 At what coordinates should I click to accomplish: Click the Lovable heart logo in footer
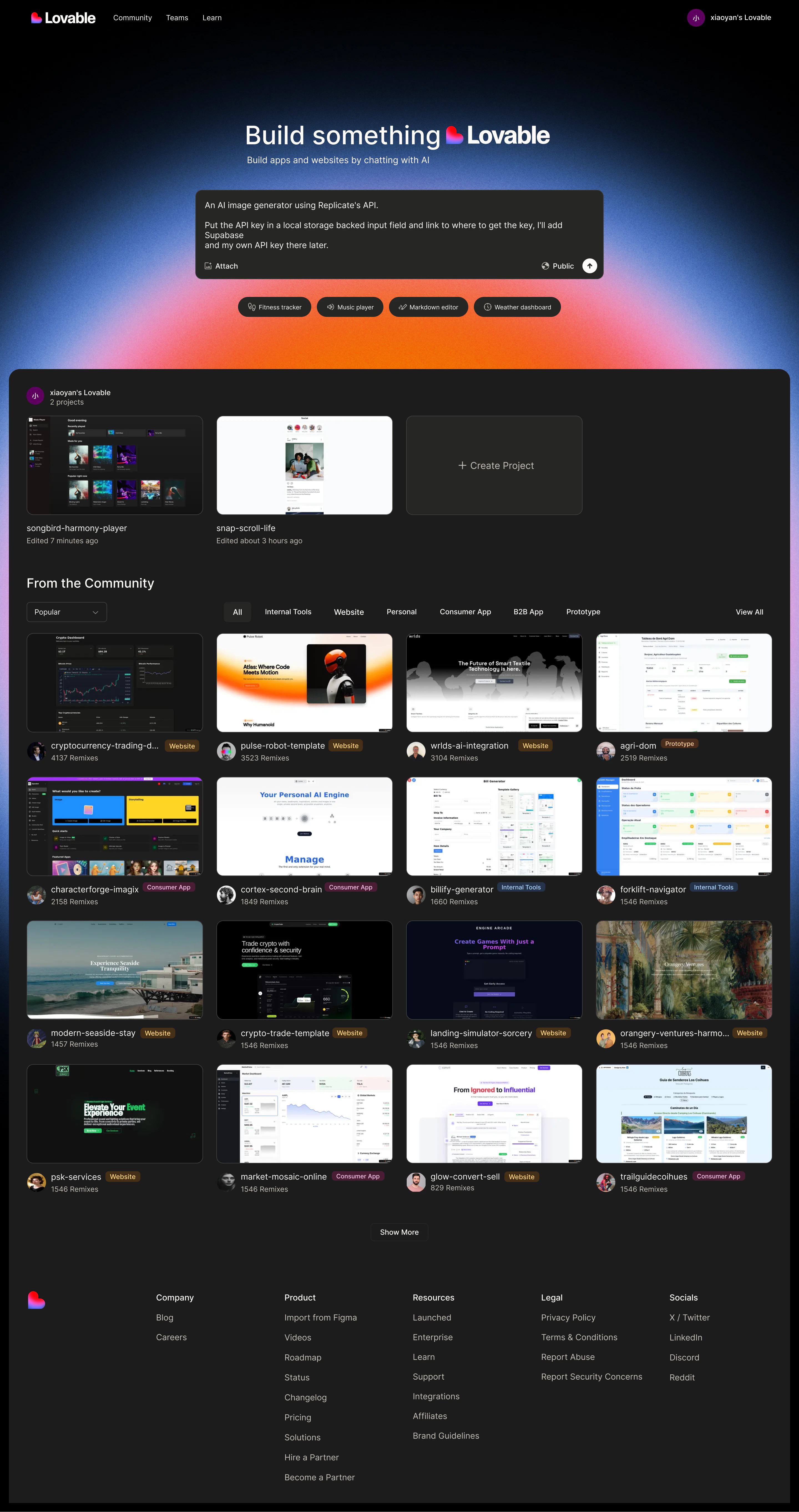pyautogui.click(x=36, y=1300)
